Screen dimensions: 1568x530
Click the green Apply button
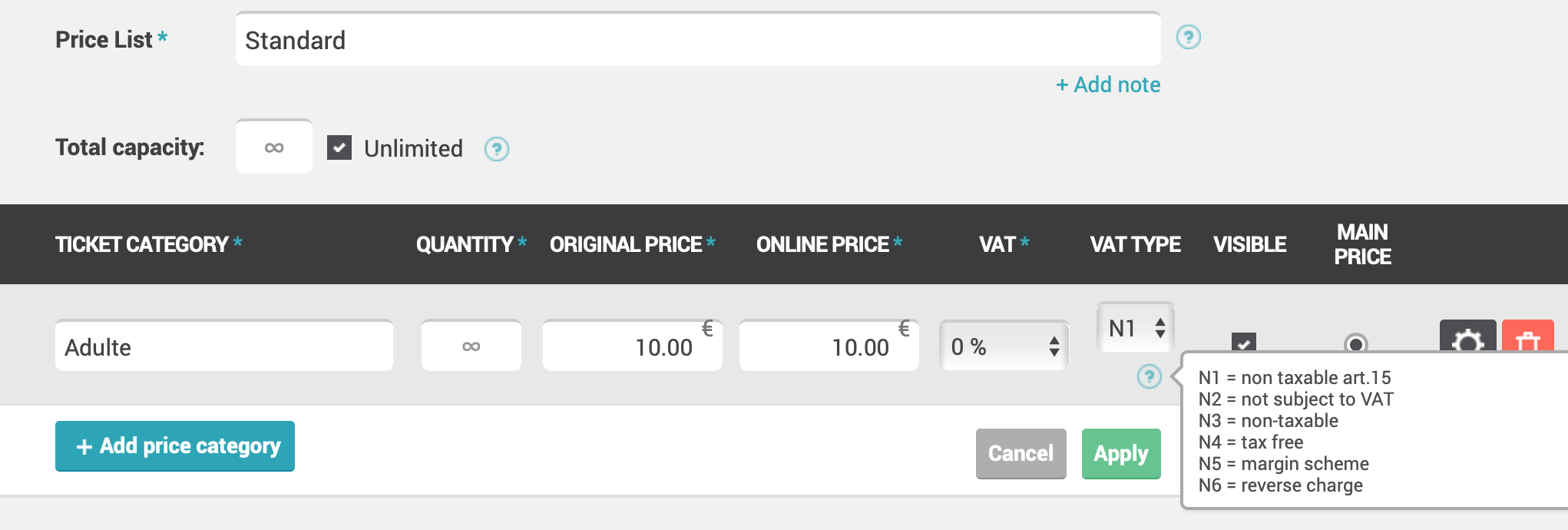pos(1121,454)
